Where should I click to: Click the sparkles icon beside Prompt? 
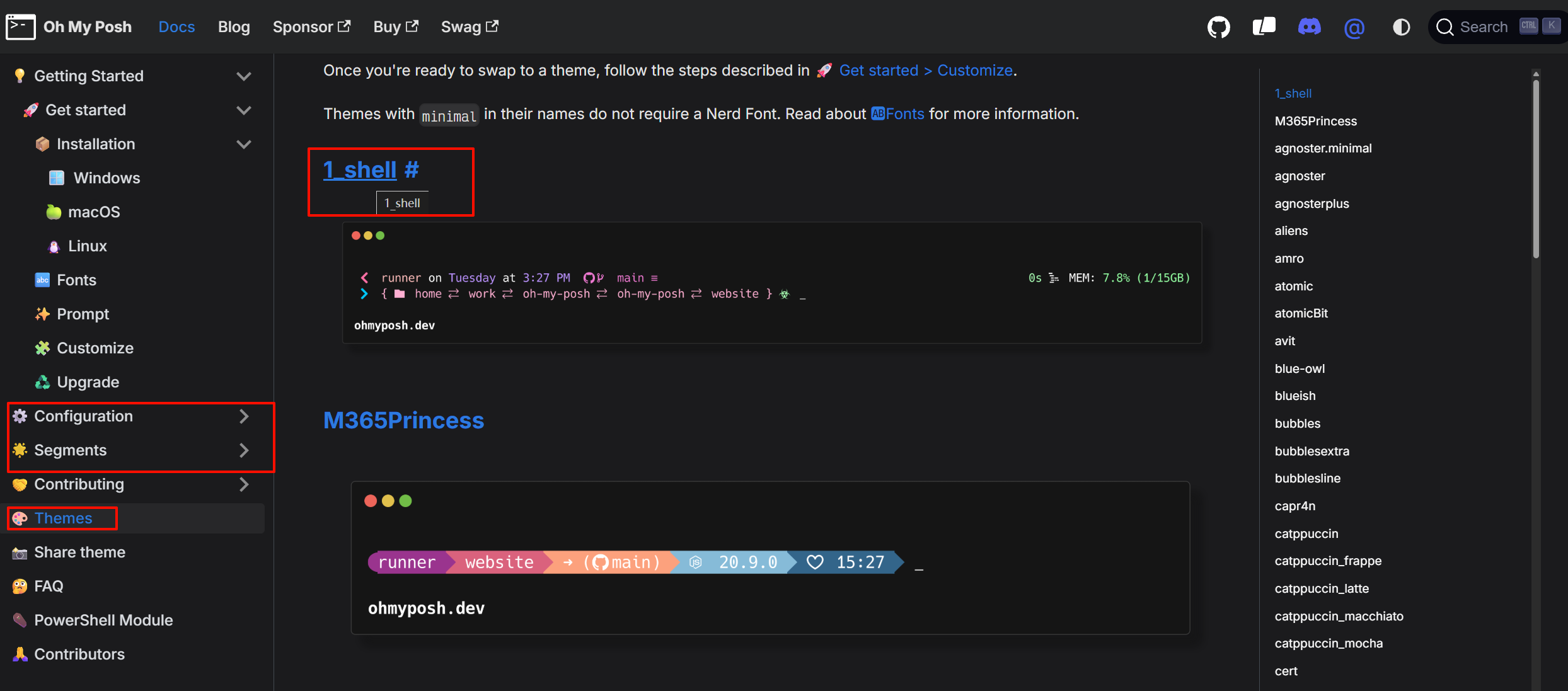pos(42,314)
